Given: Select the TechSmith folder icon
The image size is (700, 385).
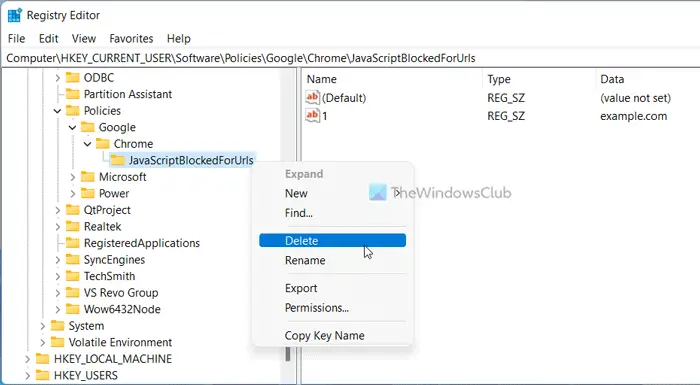Looking at the screenshot, I should coord(72,276).
